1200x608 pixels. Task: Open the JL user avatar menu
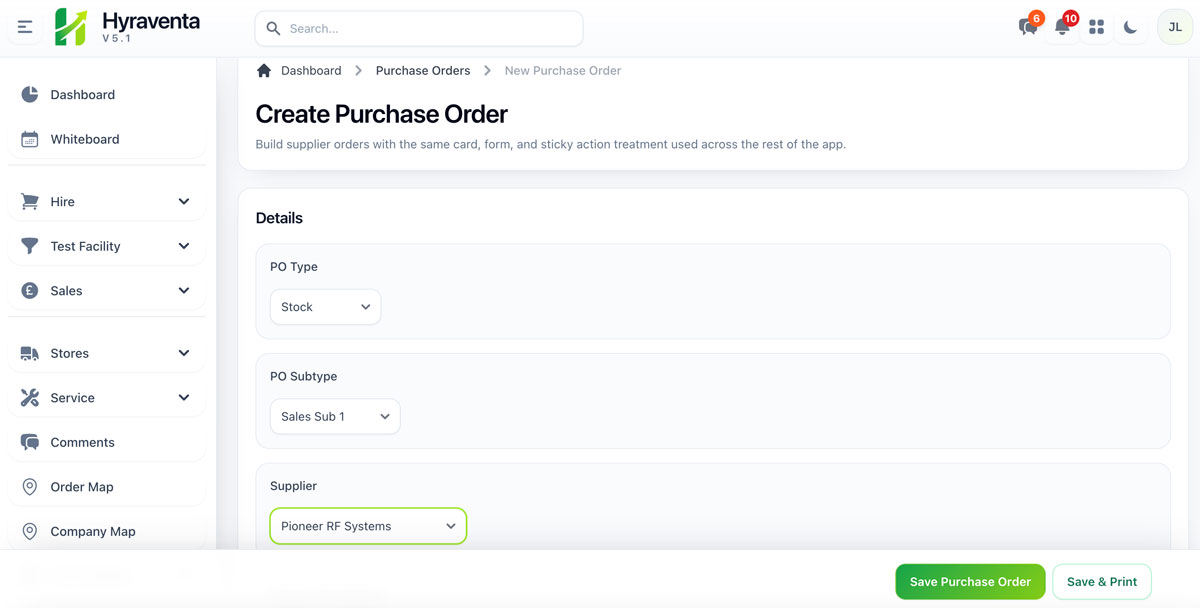point(1175,28)
